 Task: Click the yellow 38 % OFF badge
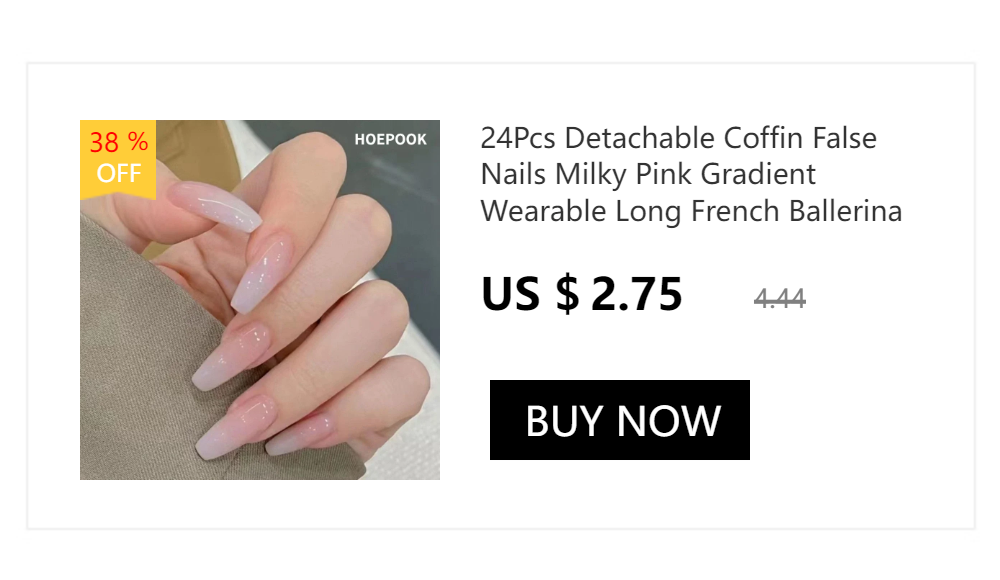tap(118, 160)
